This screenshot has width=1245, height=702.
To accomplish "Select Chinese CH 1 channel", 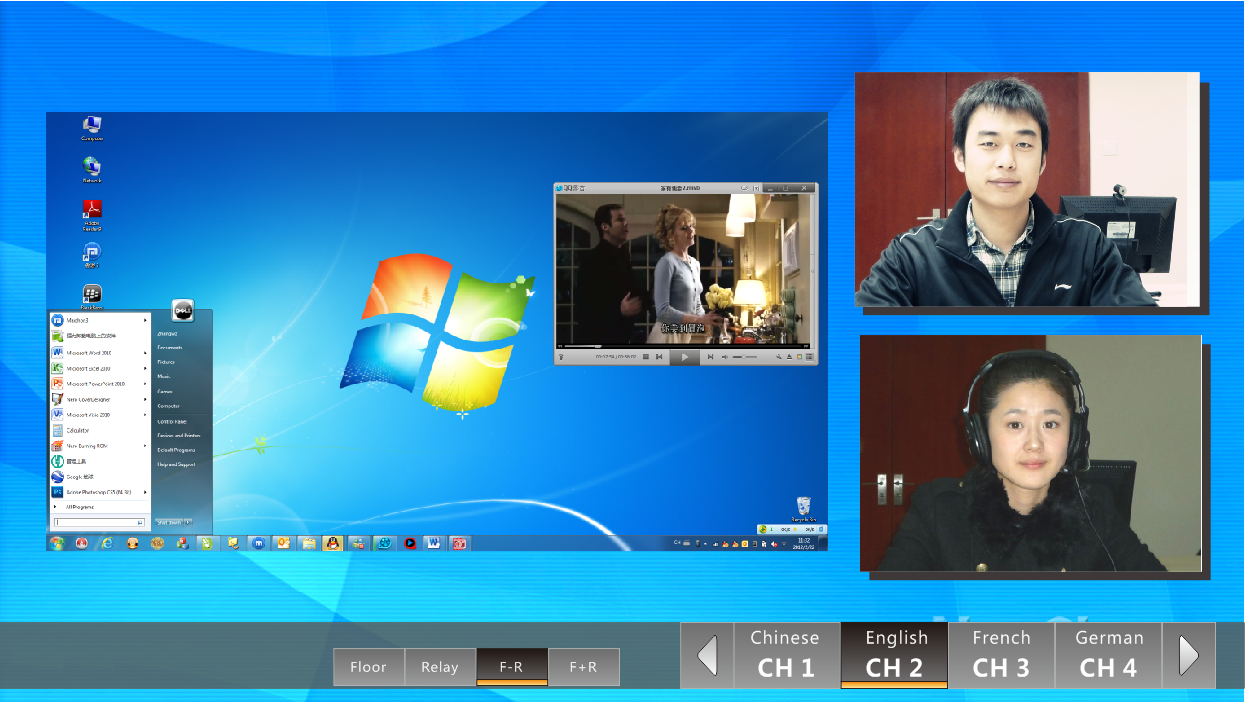I will click(786, 655).
